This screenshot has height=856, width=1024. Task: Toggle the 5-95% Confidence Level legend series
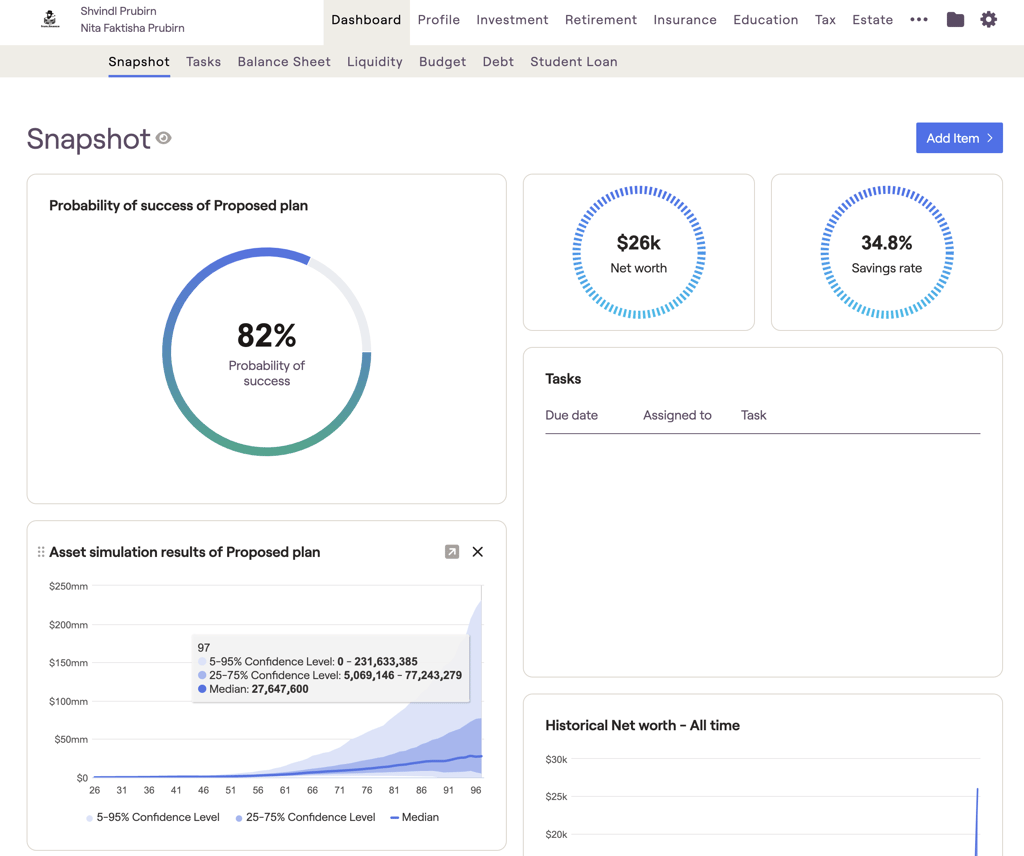(x=152, y=817)
